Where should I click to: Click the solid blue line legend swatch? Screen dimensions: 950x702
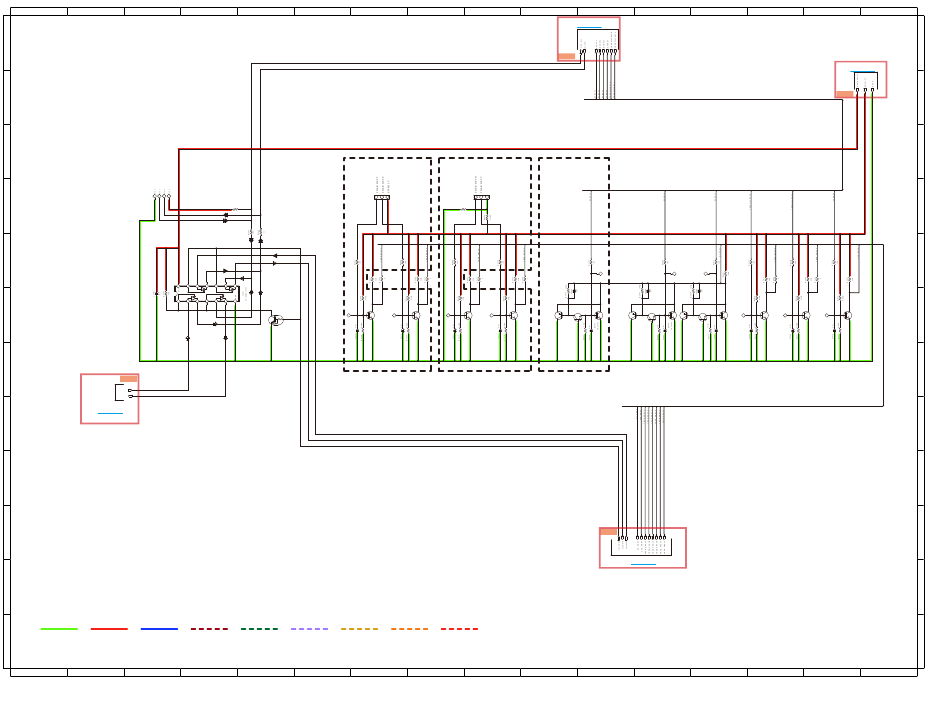159,629
